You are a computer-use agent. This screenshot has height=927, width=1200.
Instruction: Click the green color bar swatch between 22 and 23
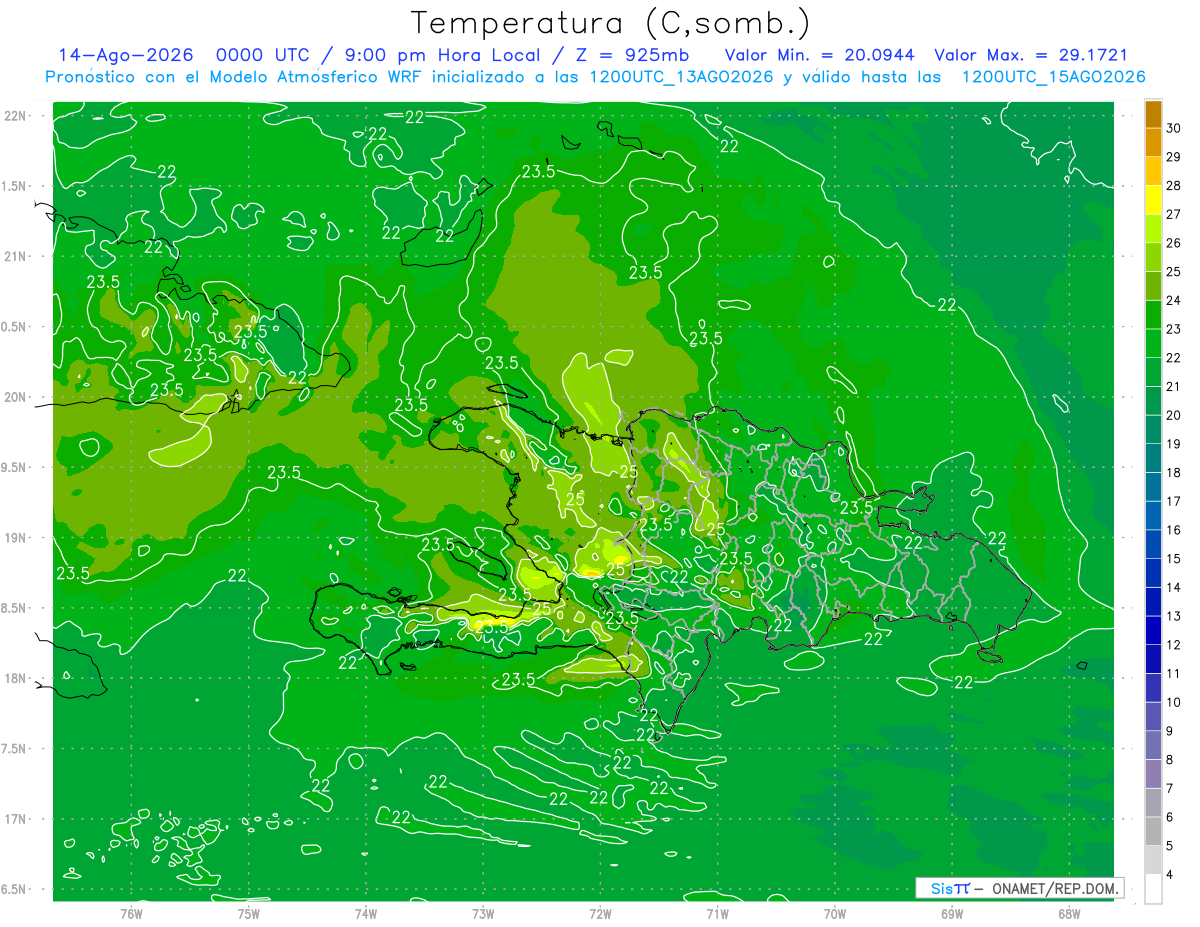(1153, 343)
